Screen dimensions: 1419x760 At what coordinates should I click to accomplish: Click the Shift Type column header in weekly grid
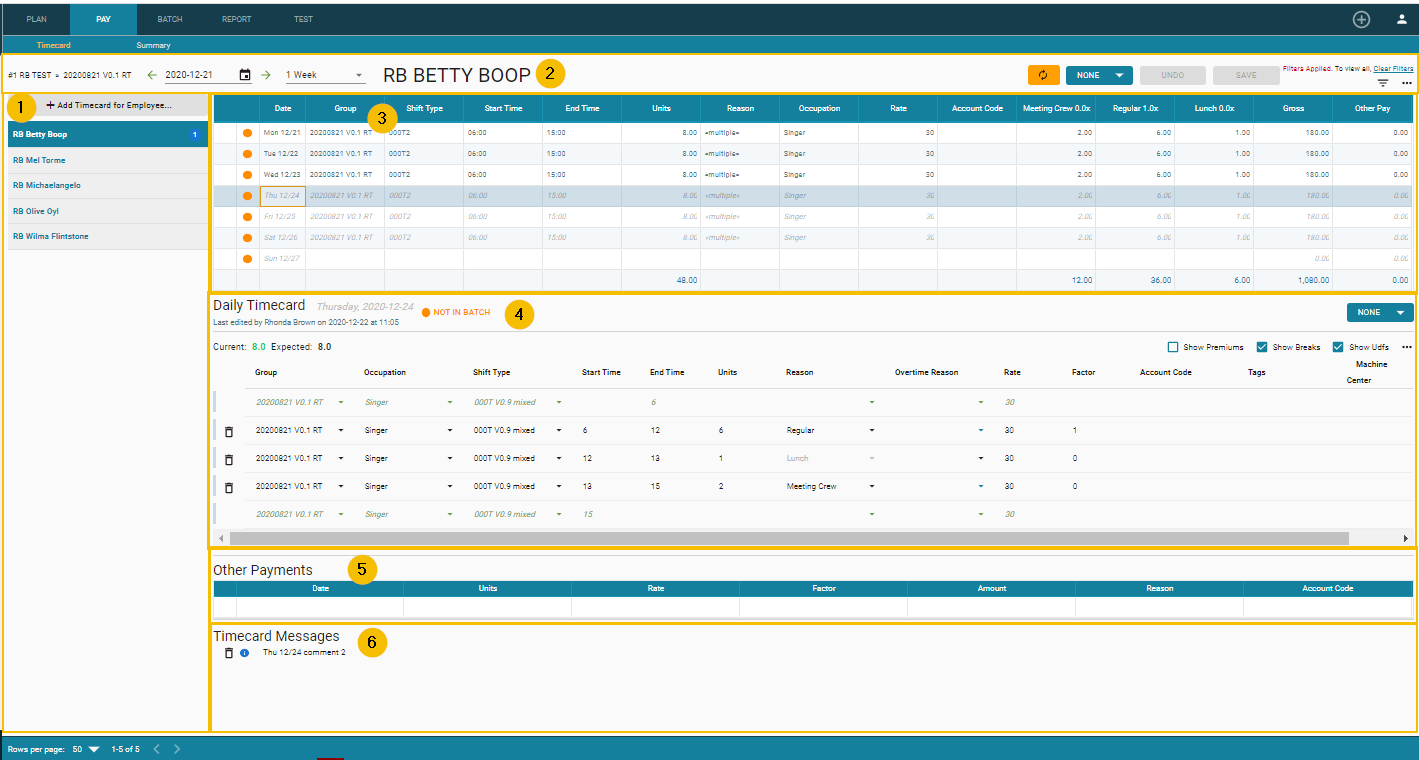[x=424, y=108]
